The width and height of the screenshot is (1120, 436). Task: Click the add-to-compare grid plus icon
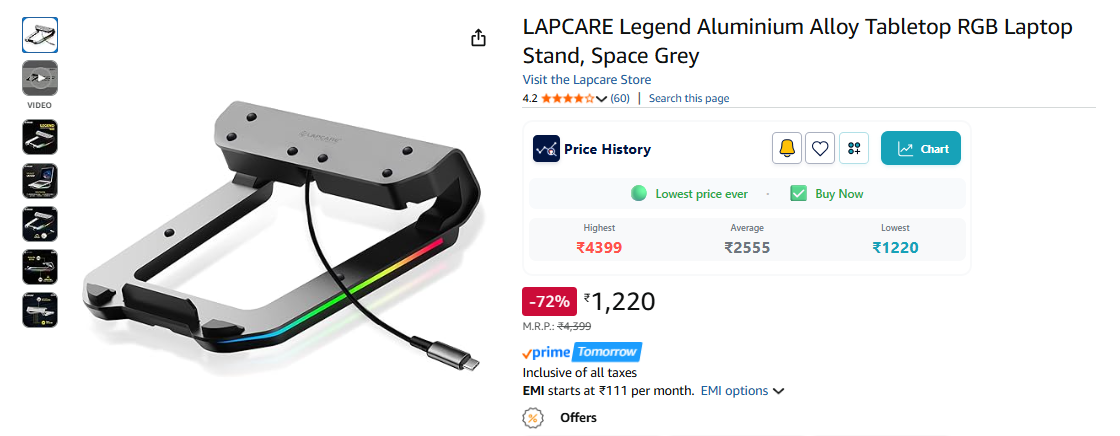point(853,149)
